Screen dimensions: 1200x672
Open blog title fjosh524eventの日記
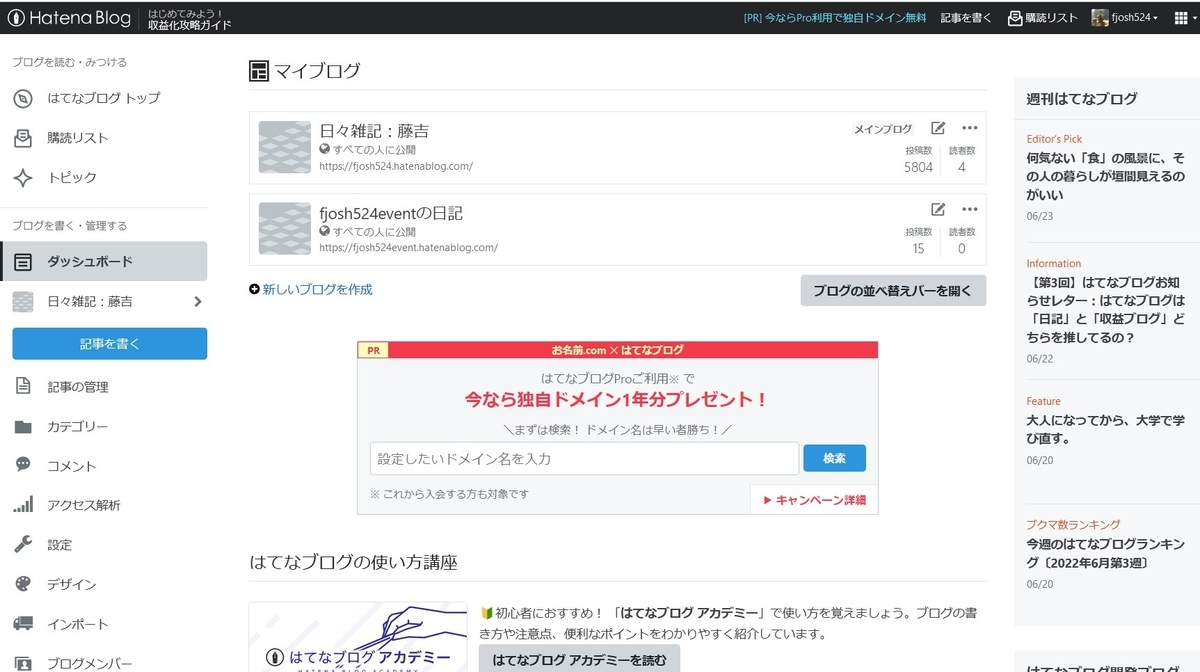pyautogui.click(x=391, y=213)
